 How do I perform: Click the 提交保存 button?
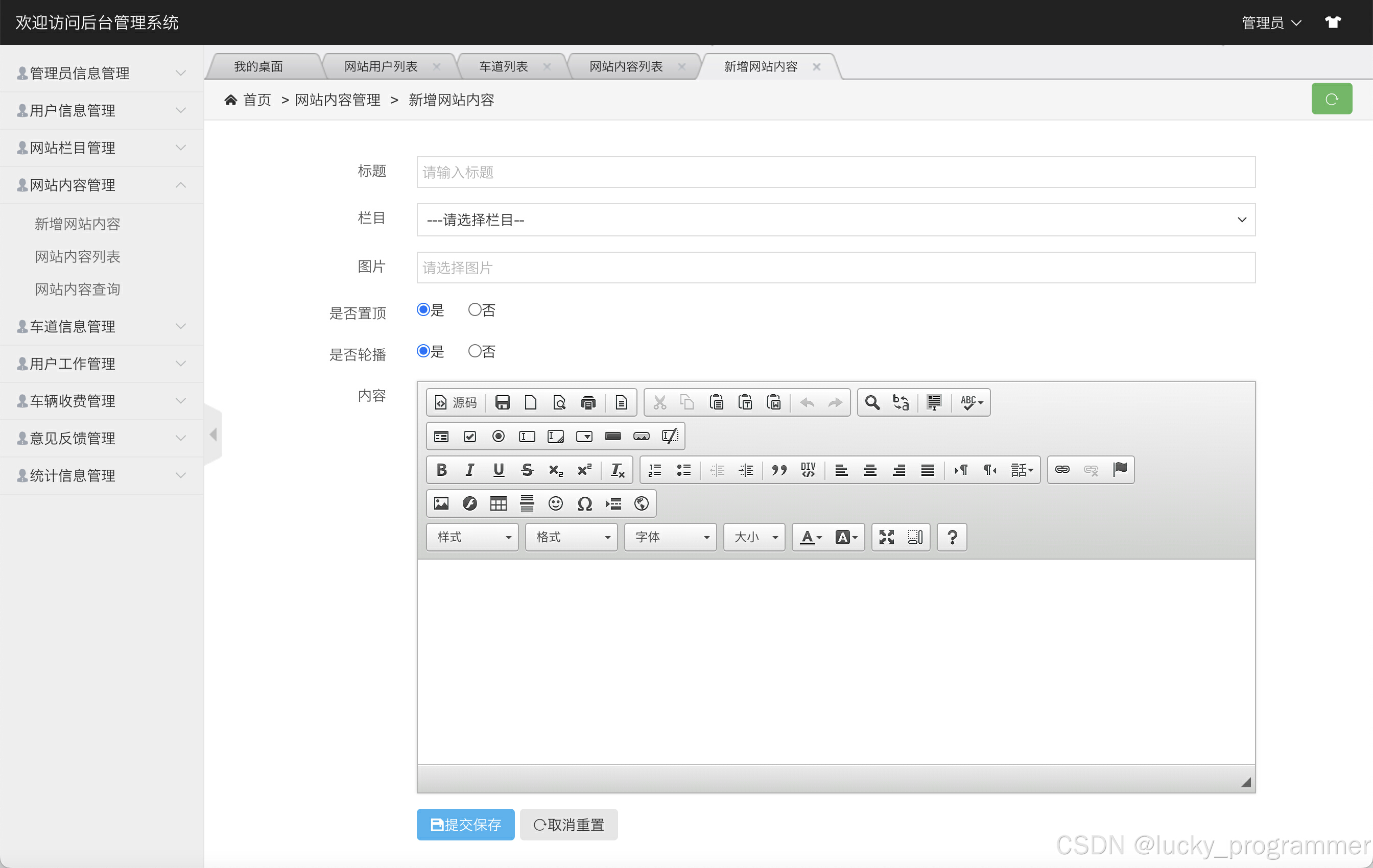point(465,825)
